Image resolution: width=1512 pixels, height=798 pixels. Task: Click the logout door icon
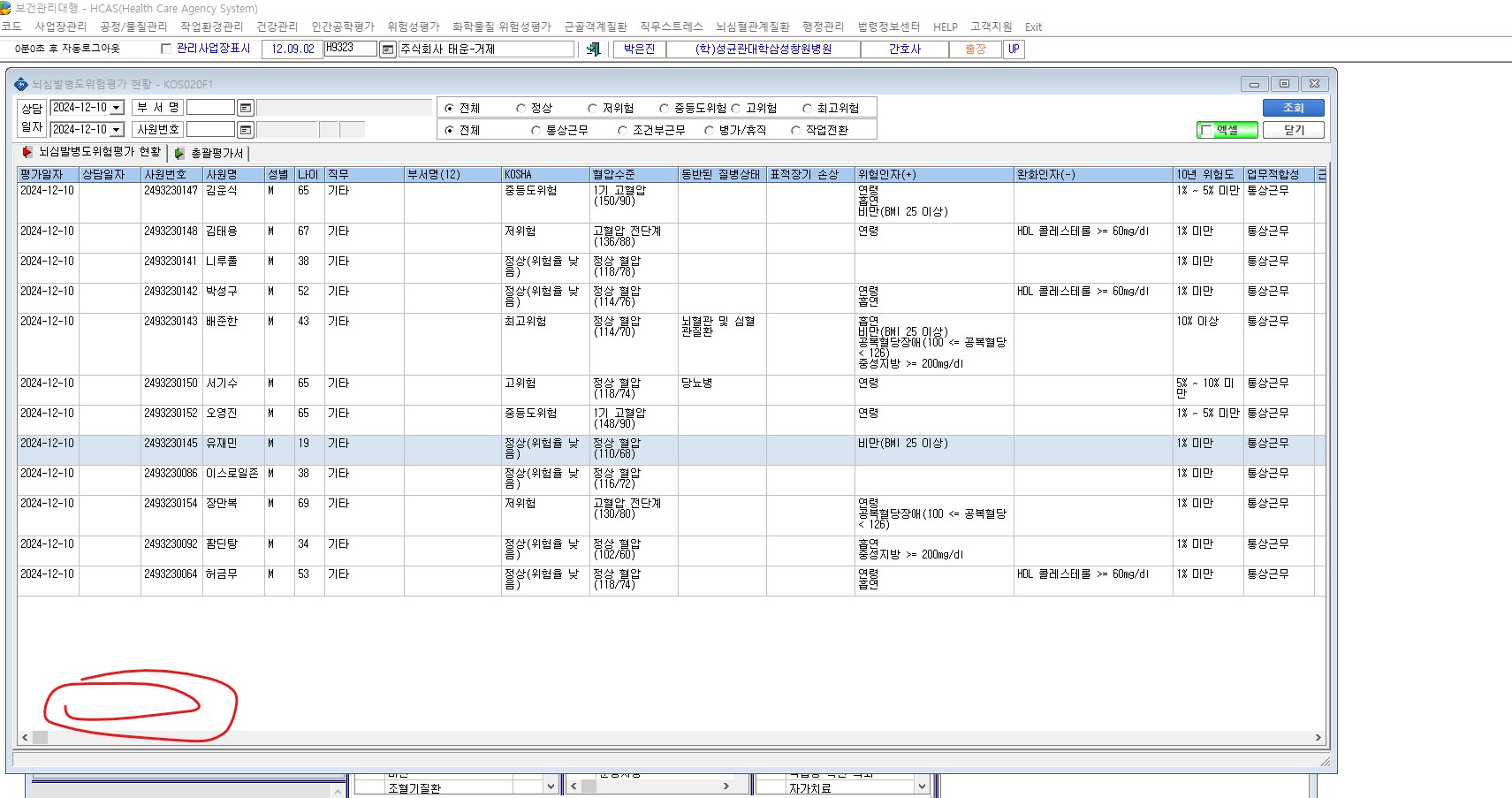(x=593, y=49)
